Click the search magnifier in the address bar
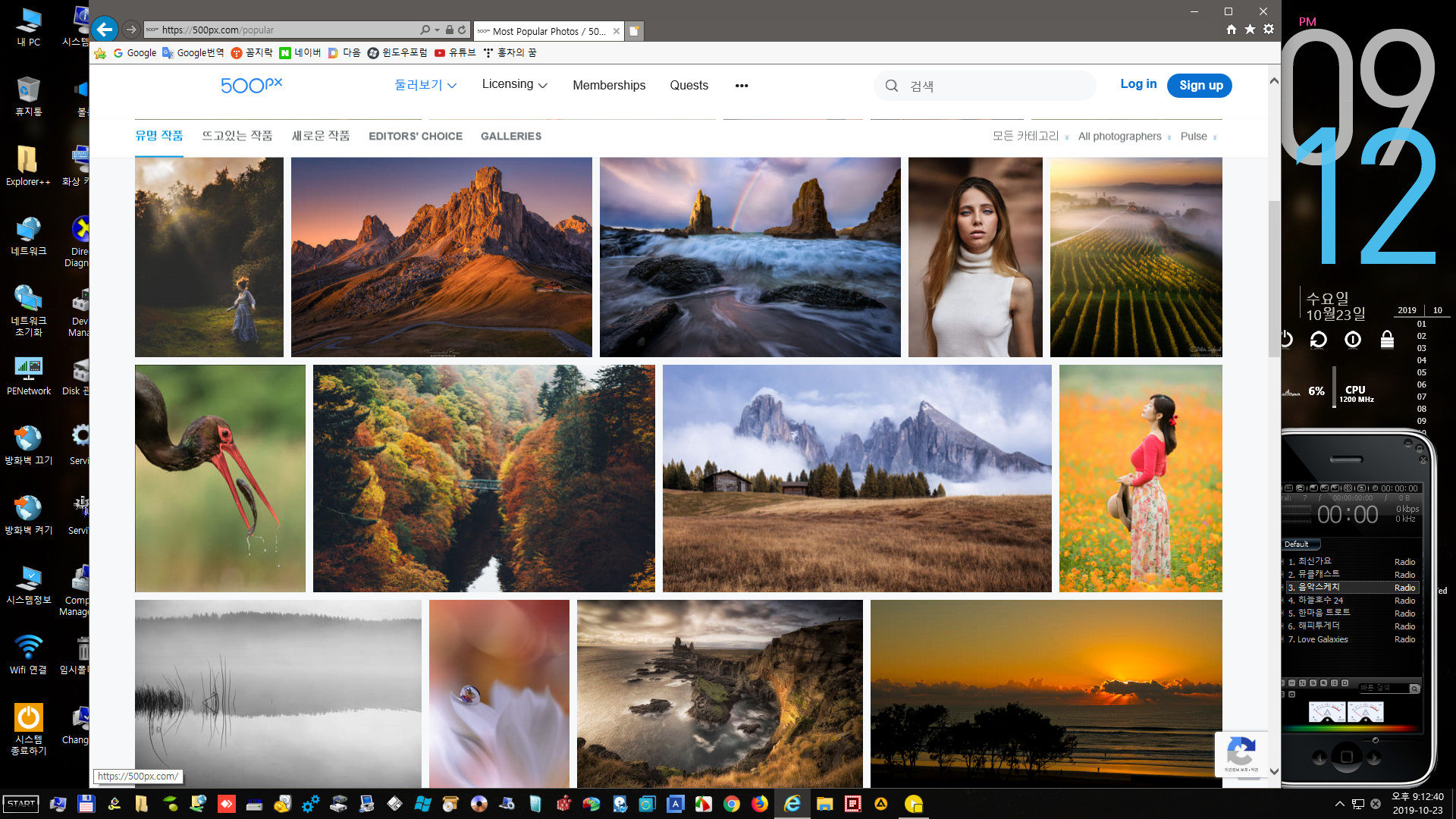The image size is (1456, 819). (x=425, y=30)
